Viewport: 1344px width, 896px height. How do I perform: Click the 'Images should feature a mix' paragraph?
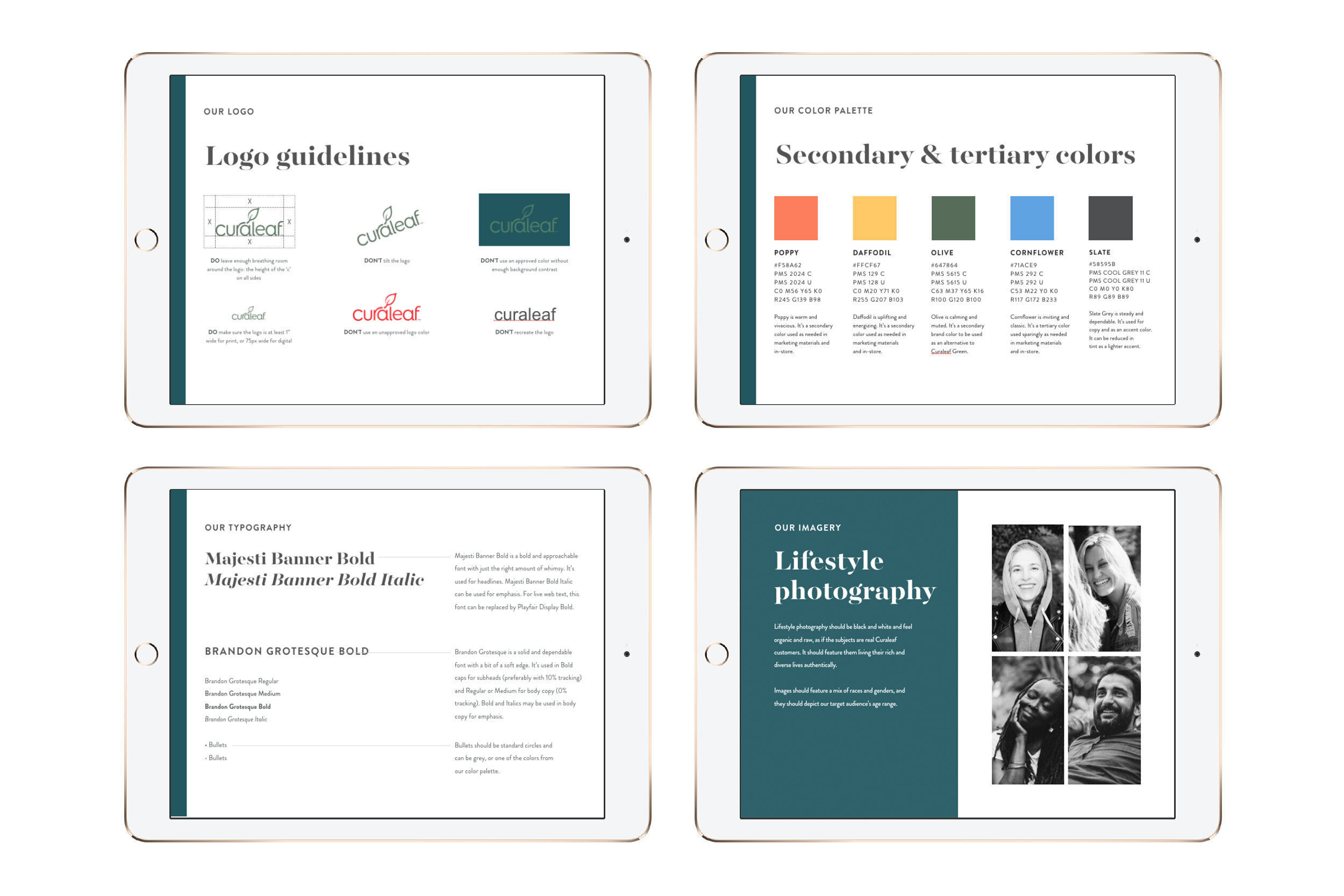(839, 697)
